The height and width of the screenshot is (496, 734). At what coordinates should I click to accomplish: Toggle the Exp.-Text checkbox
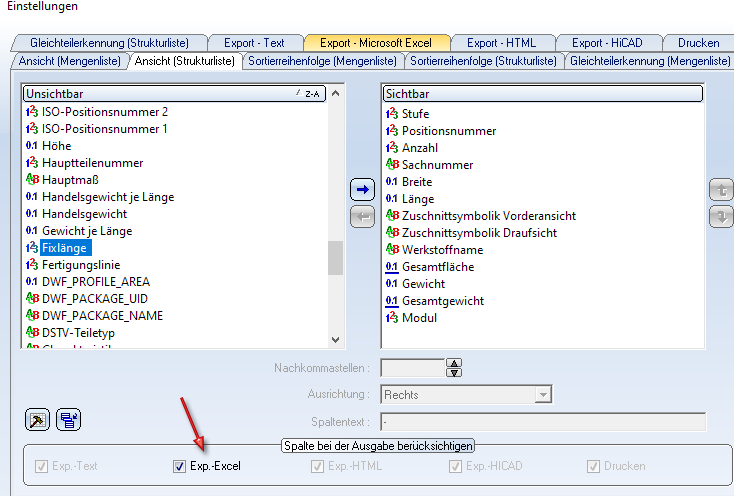click(x=41, y=466)
